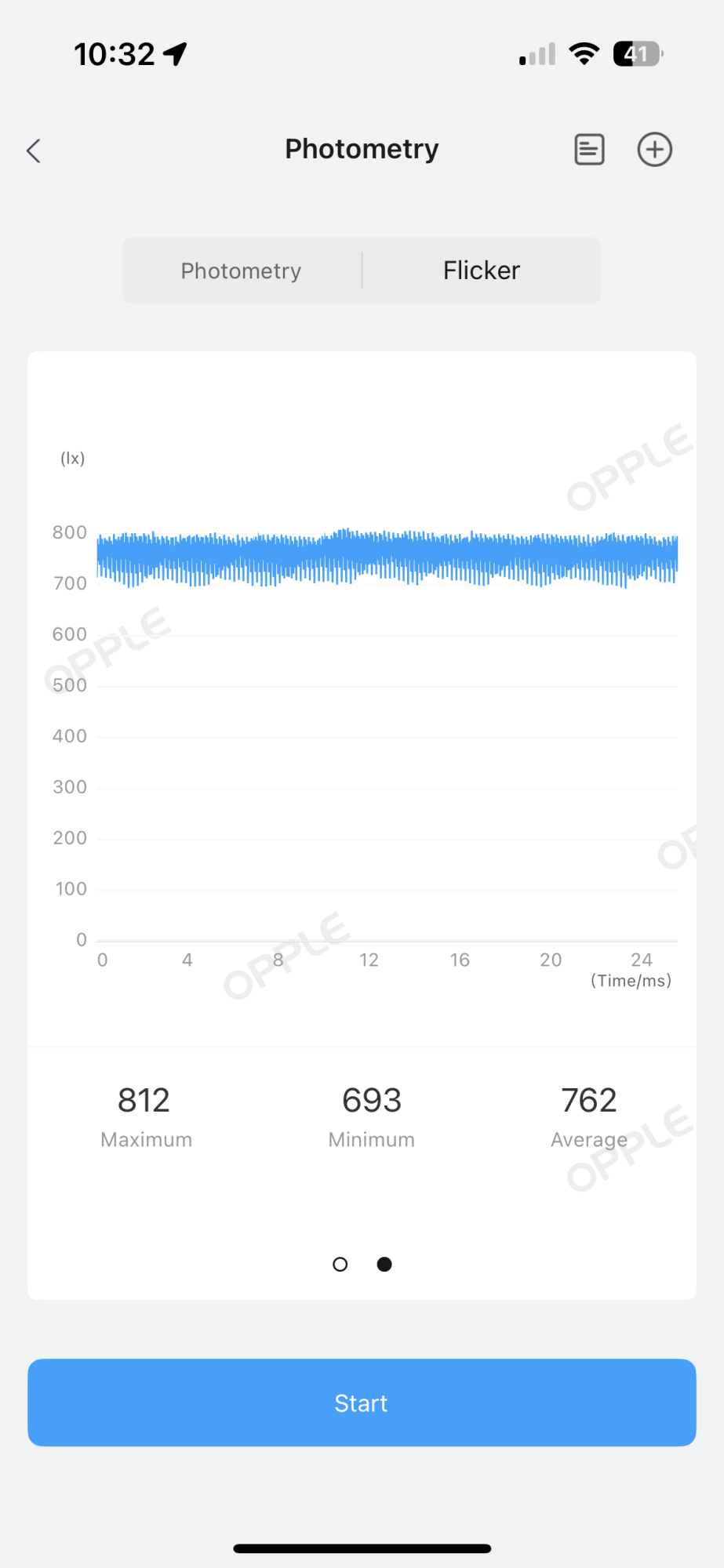This screenshot has height=1568, width=724.
Task: Go to the first page dot
Action: point(340,1264)
